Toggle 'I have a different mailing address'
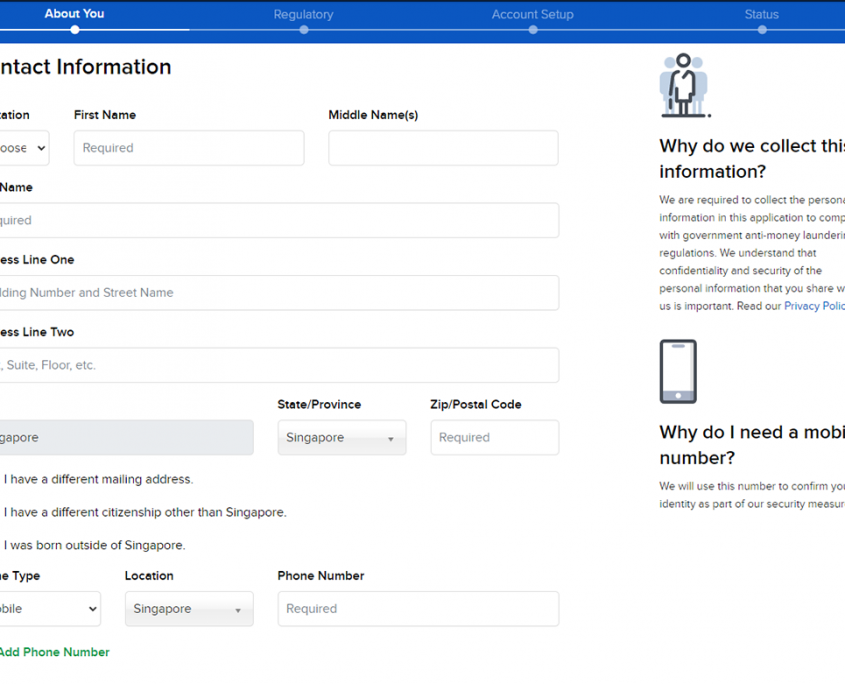The width and height of the screenshot is (845, 684). (x=98, y=480)
